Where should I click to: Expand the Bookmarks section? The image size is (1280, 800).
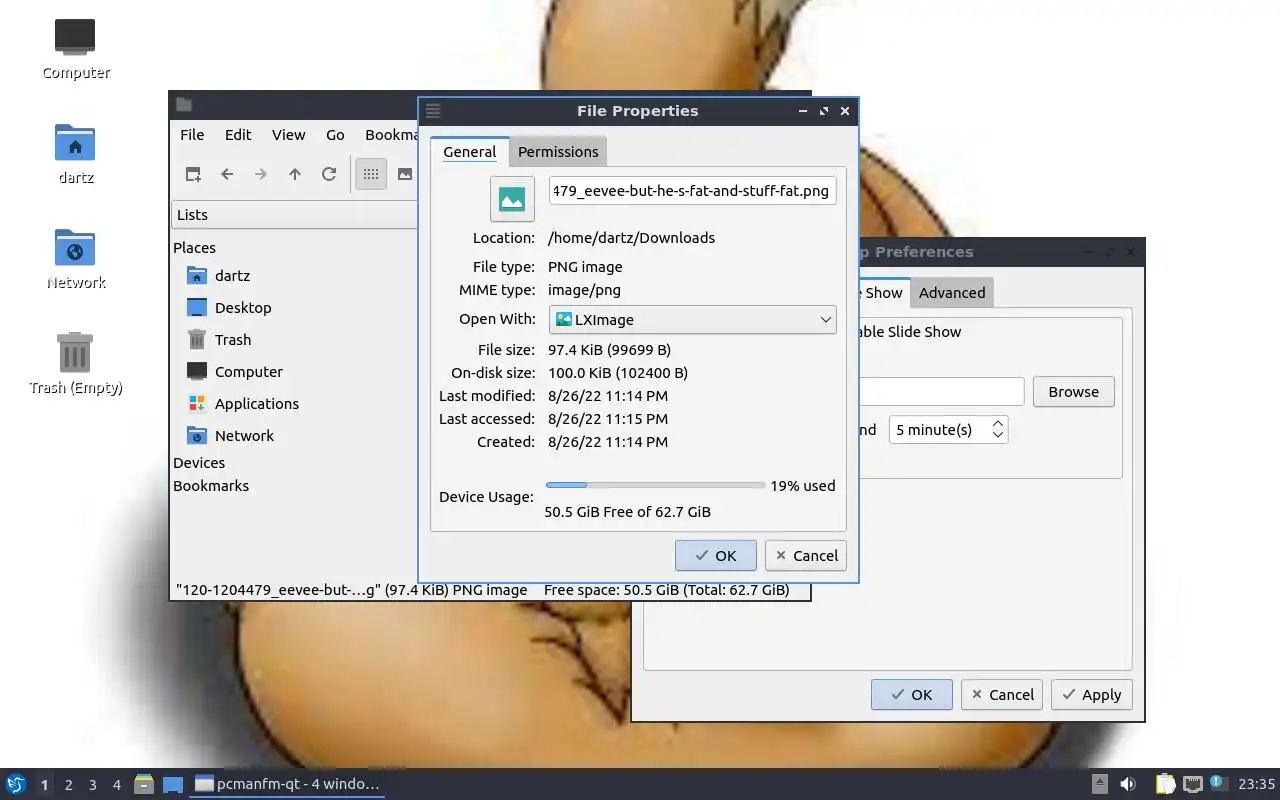coord(211,486)
